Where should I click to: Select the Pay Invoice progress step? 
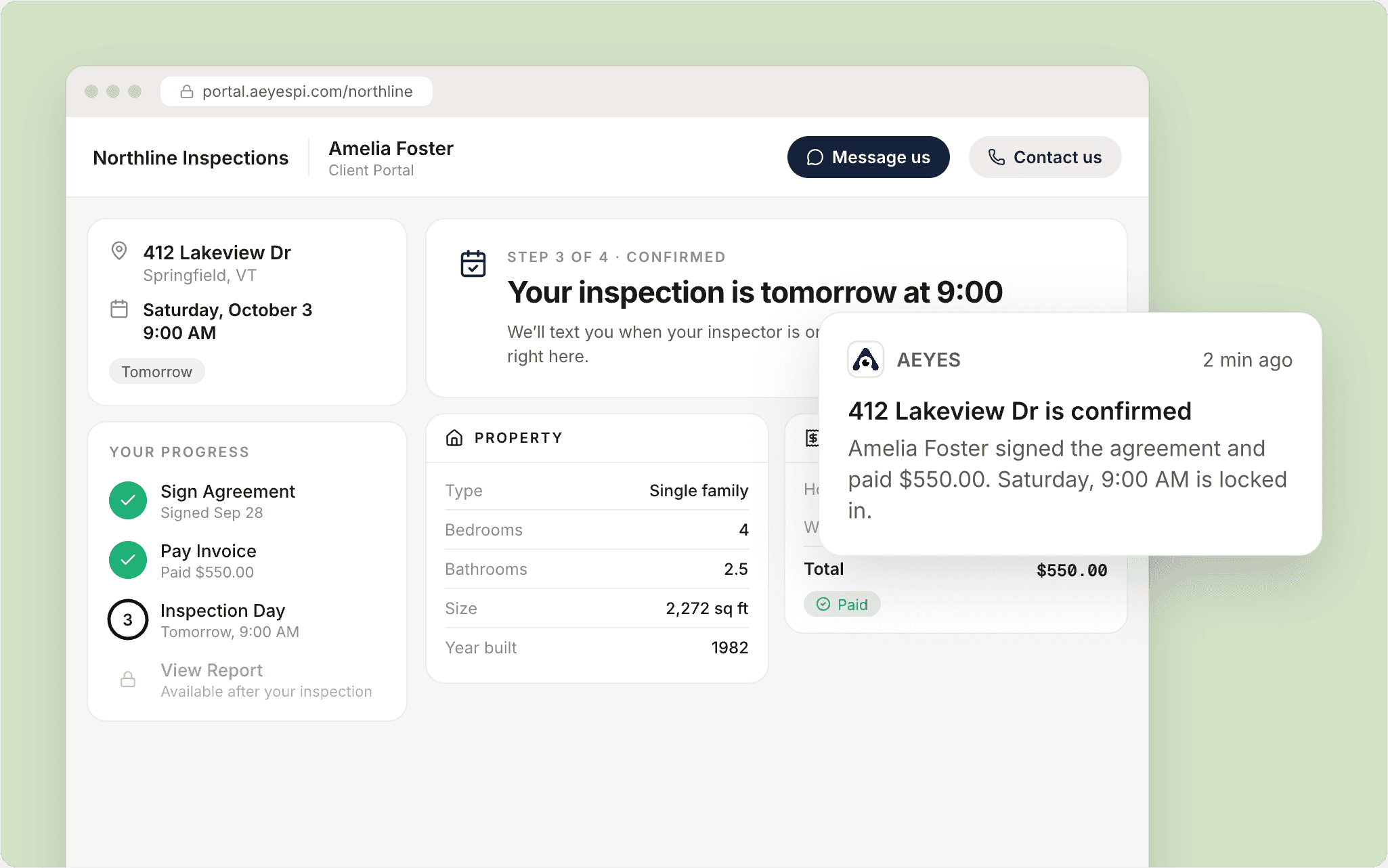(x=246, y=560)
